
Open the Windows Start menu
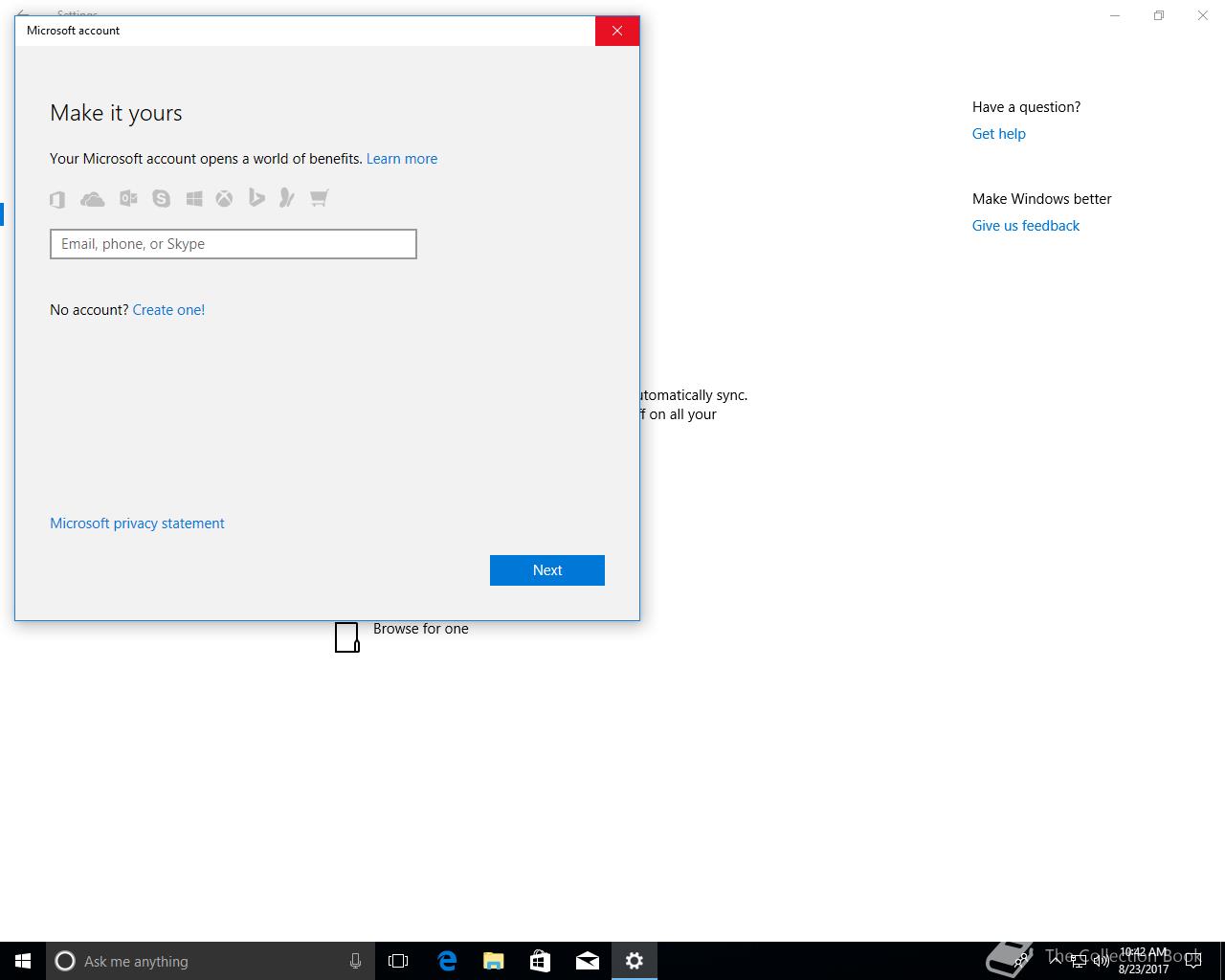23,961
